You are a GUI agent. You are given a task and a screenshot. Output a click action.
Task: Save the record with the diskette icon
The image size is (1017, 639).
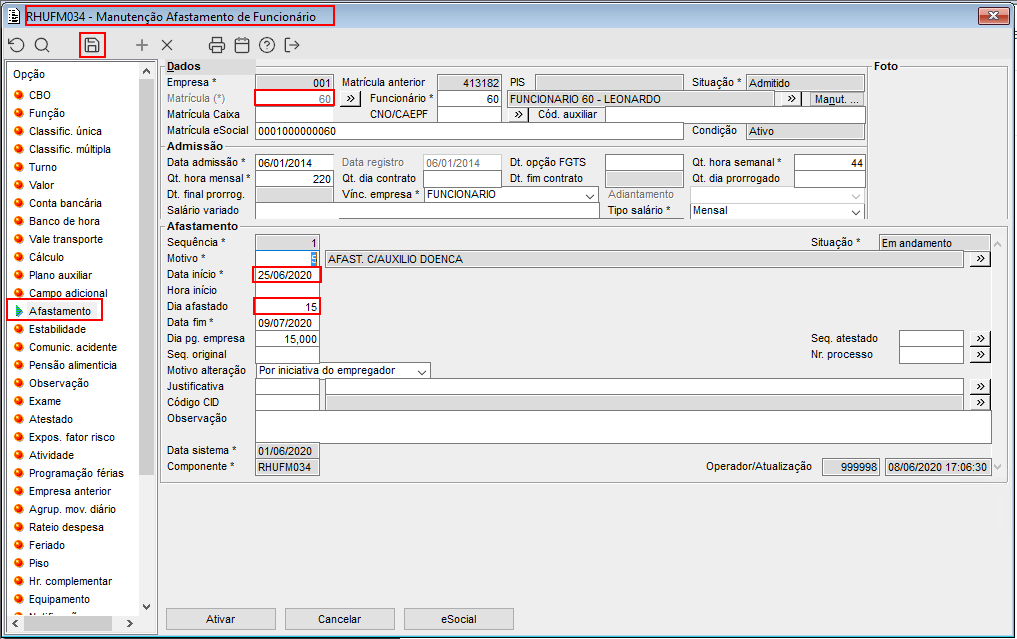coord(92,45)
